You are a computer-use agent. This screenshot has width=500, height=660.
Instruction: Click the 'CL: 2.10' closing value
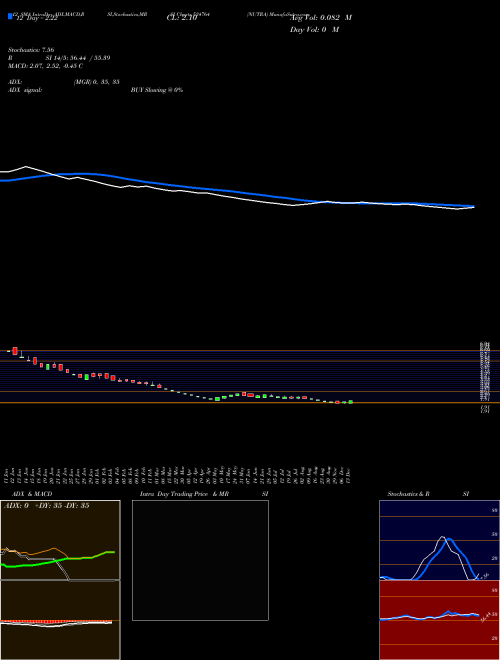click(182, 18)
